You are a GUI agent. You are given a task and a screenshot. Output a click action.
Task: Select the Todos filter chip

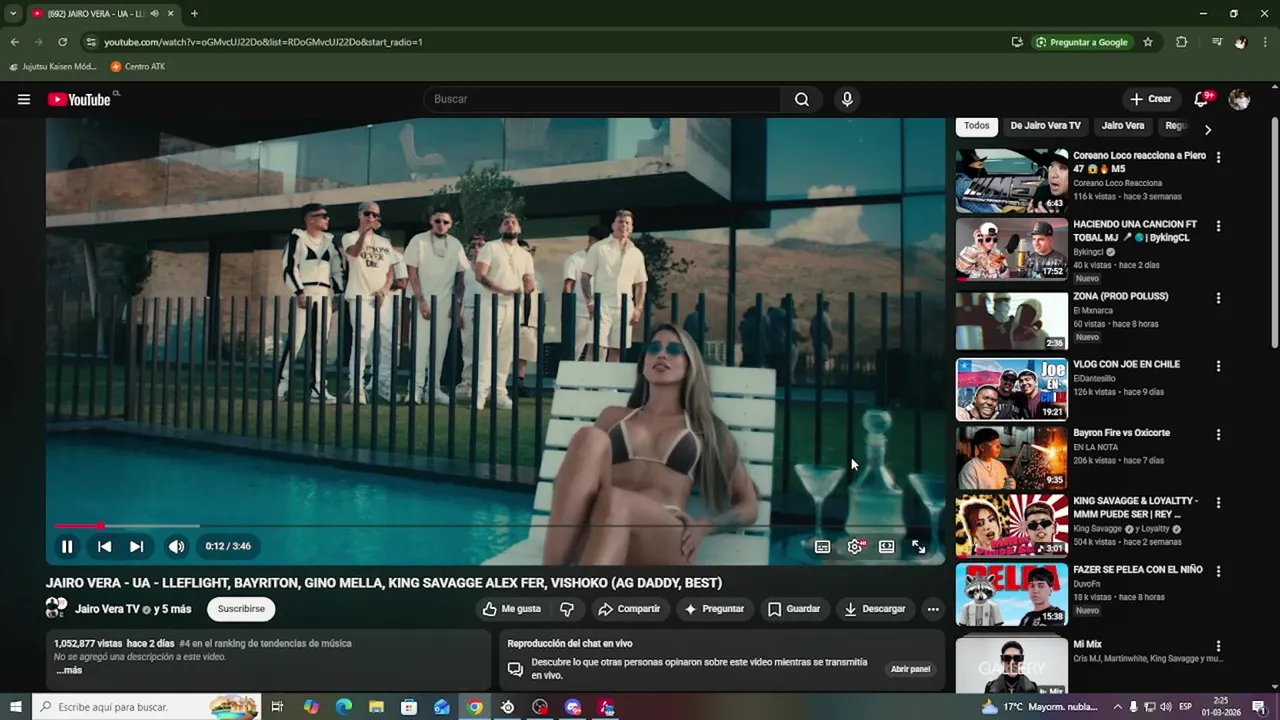(x=977, y=126)
